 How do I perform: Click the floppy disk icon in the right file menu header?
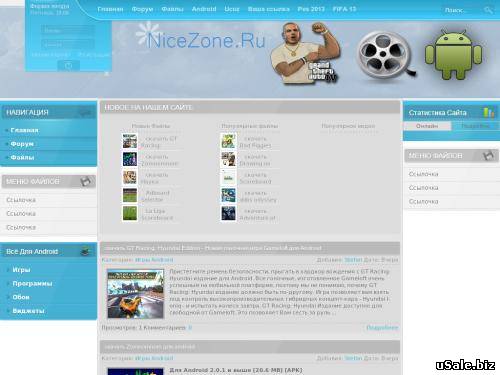pos(488,156)
